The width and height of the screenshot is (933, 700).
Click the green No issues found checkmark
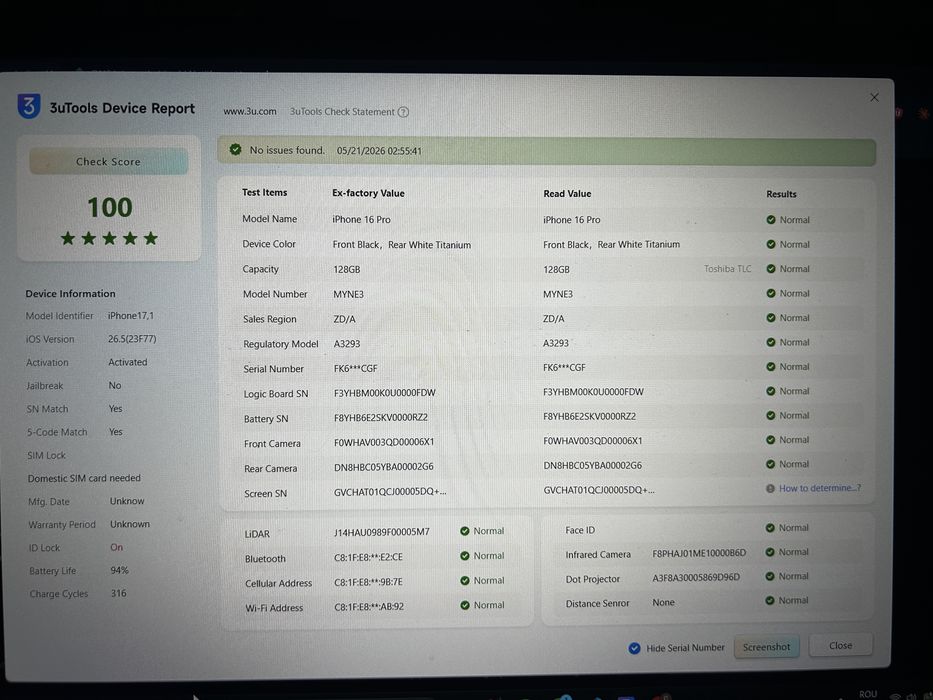pyautogui.click(x=236, y=149)
